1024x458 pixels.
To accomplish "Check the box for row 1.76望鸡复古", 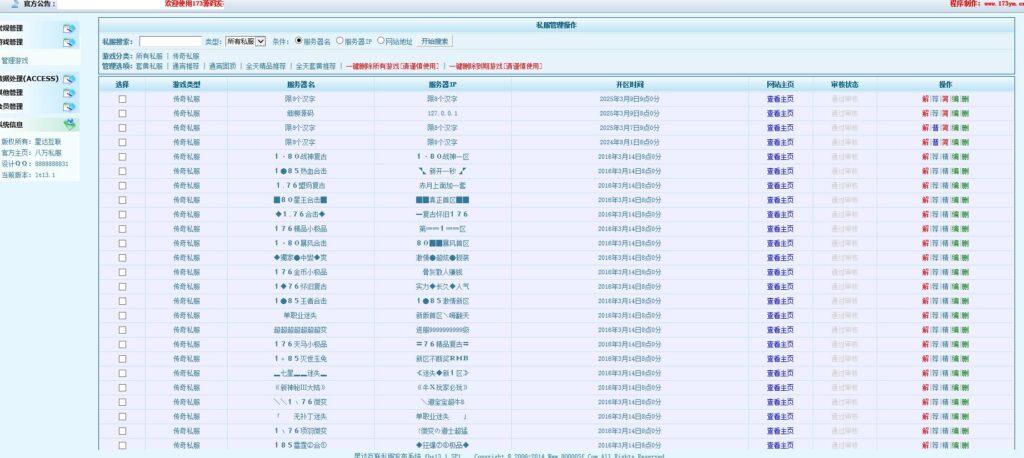I will pos(122,186).
